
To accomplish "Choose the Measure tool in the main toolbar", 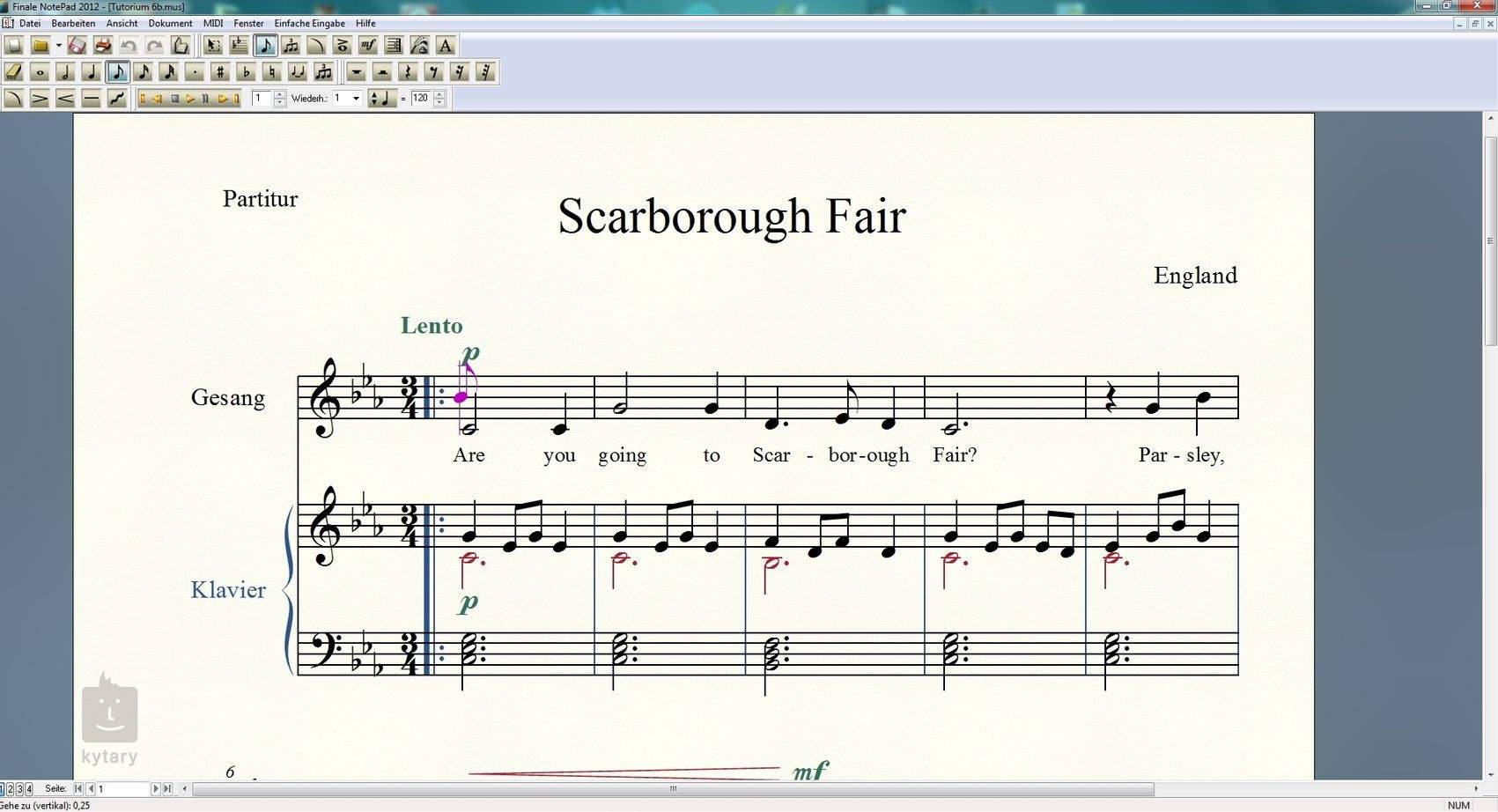I will point(239,46).
